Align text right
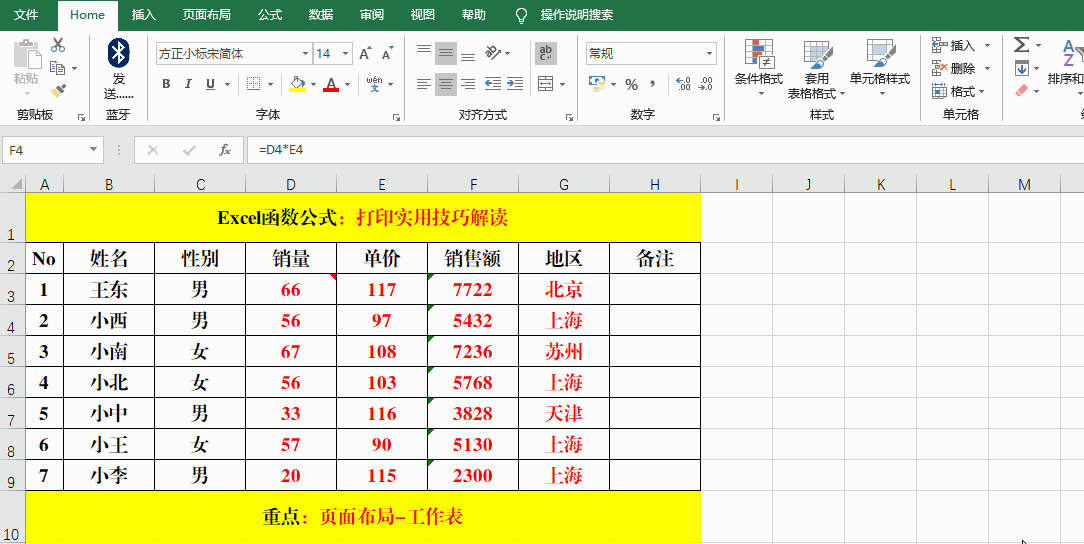Viewport: 1084px width, 544px height. (x=468, y=84)
